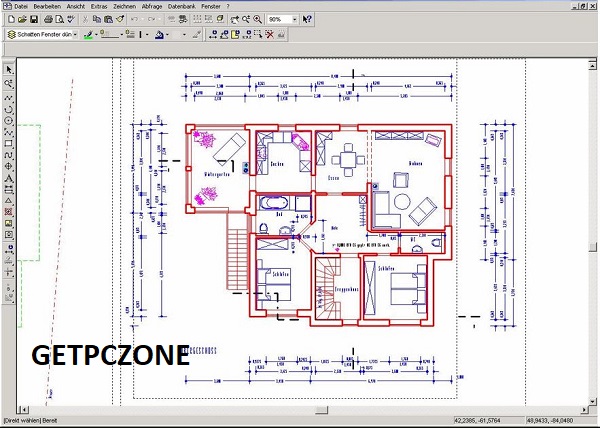Expand the Schatten Fenster layer dropdown
The width and height of the screenshot is (600, 428).
(72, 35)
